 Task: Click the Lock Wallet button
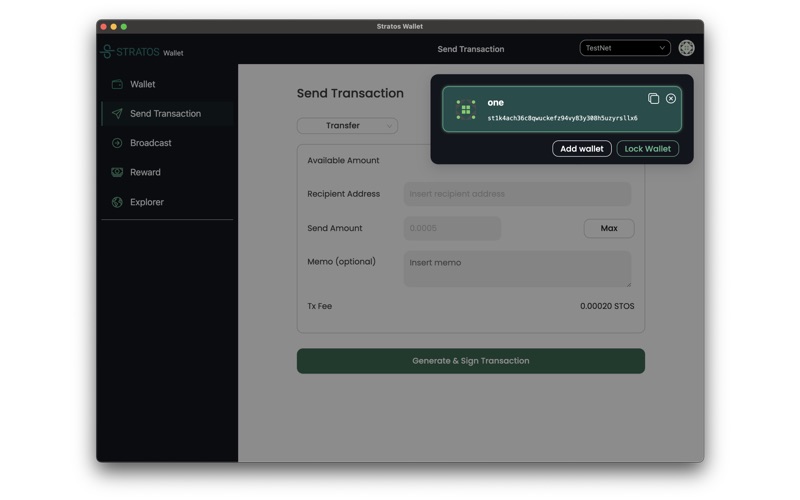click(647, 148)
